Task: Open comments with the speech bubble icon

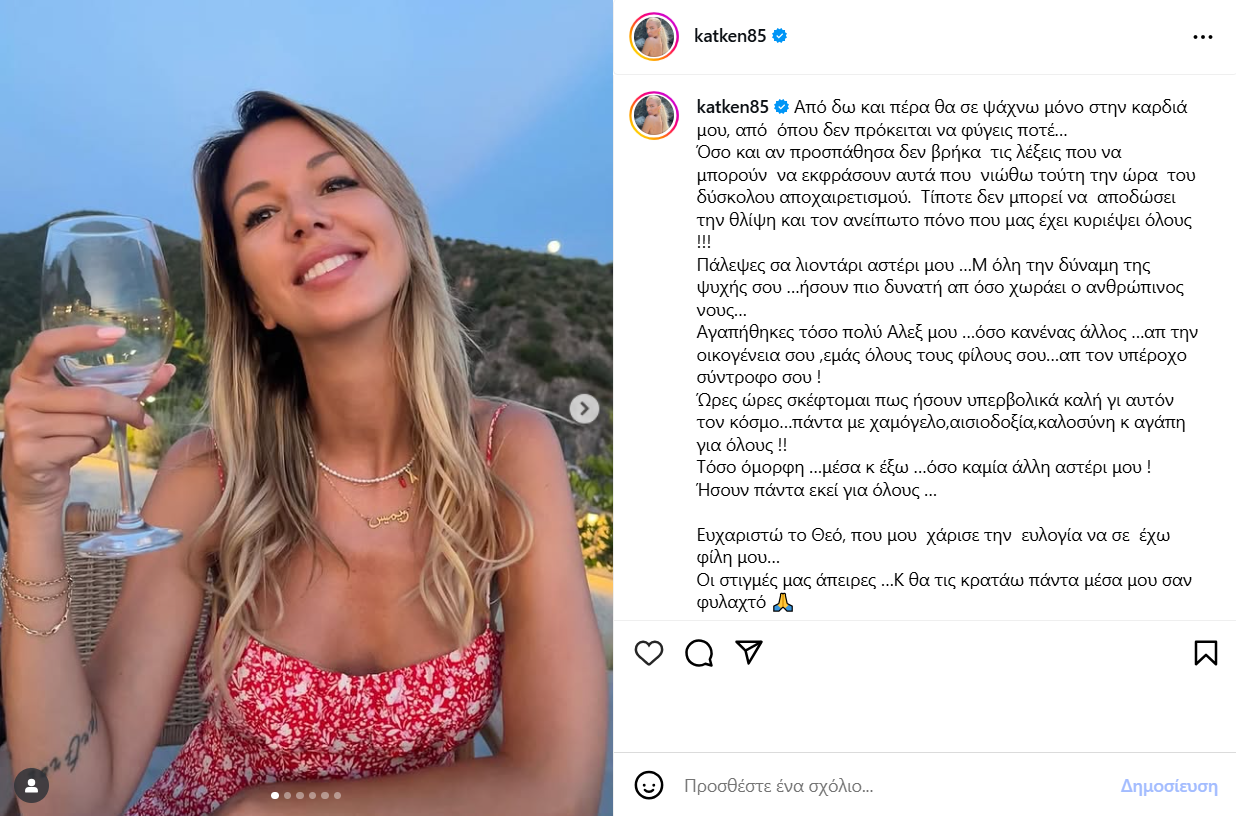Action: 699,653
